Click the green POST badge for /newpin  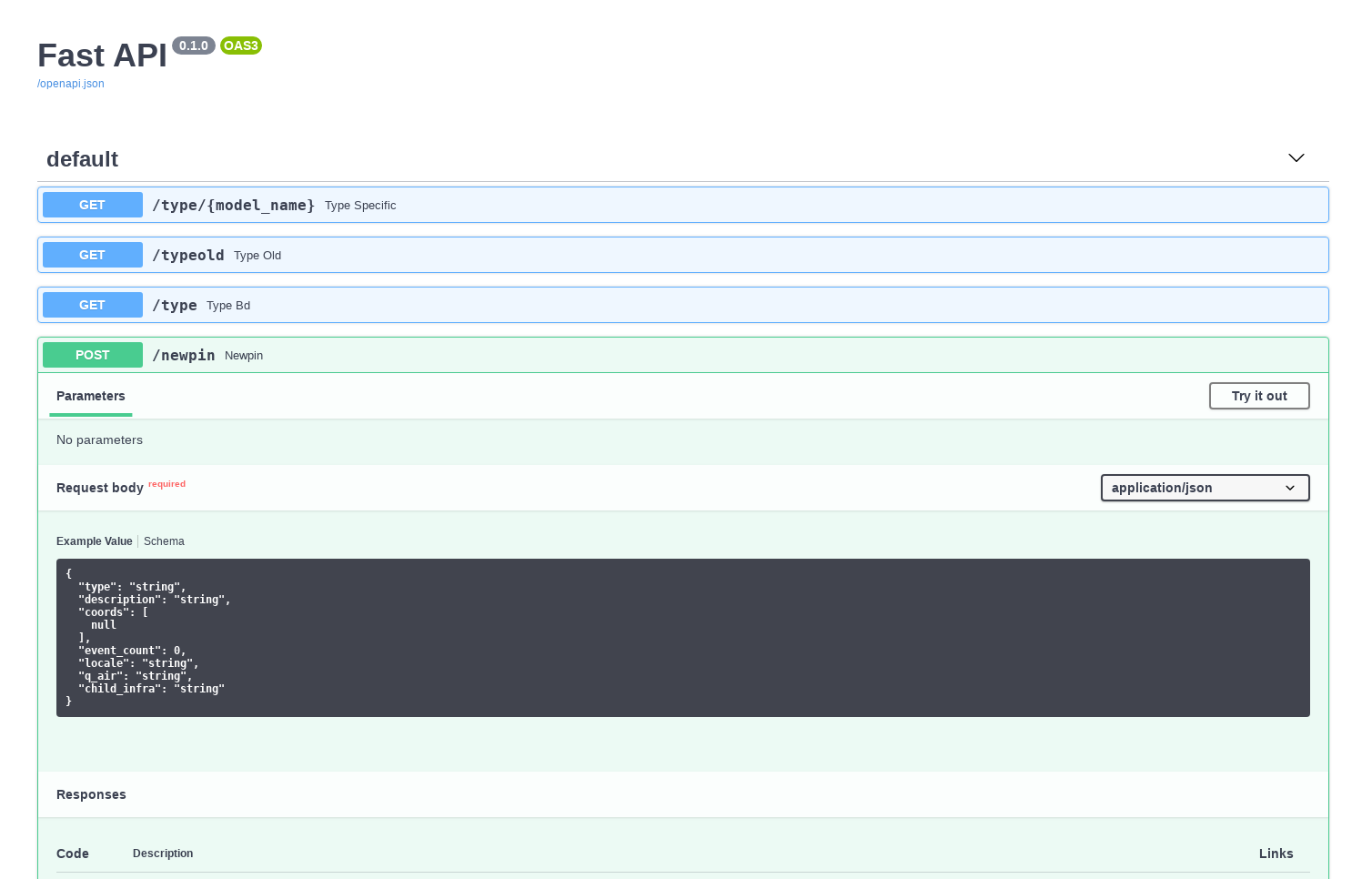(93, 355)
